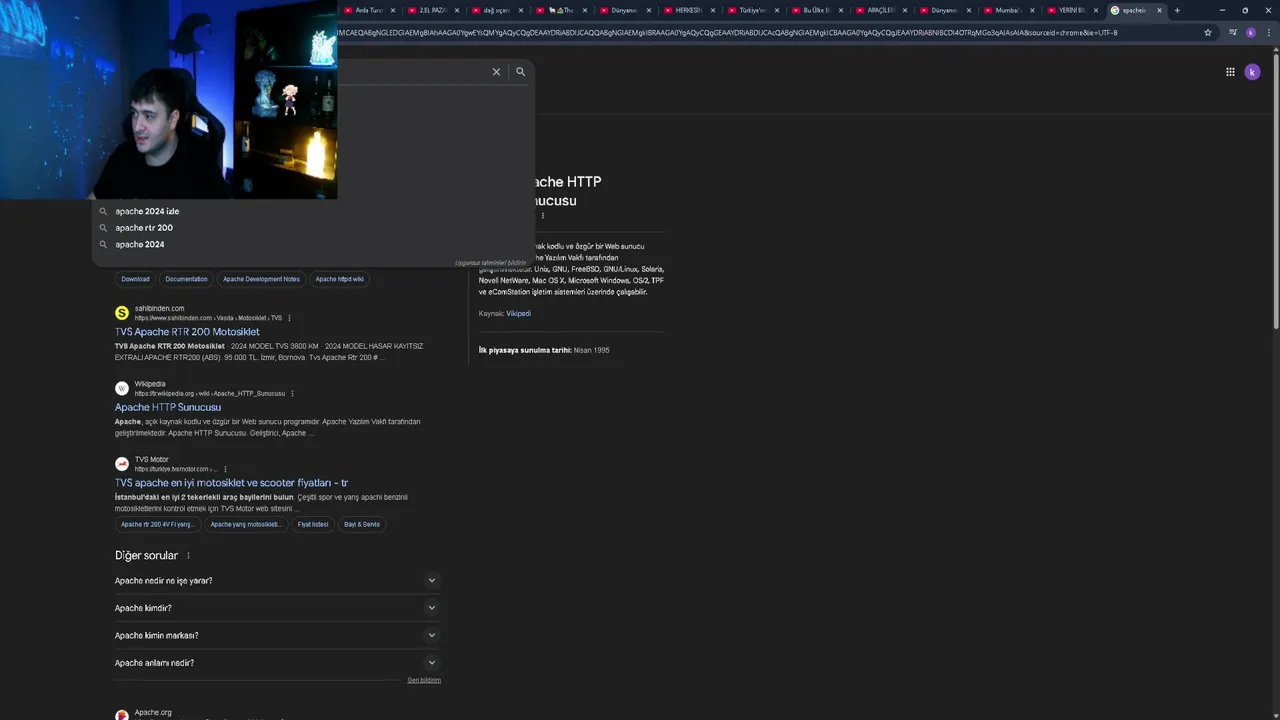Close the active apache search tab
This screenshot has height=720, width=1280.
[x=1159, y=10]
